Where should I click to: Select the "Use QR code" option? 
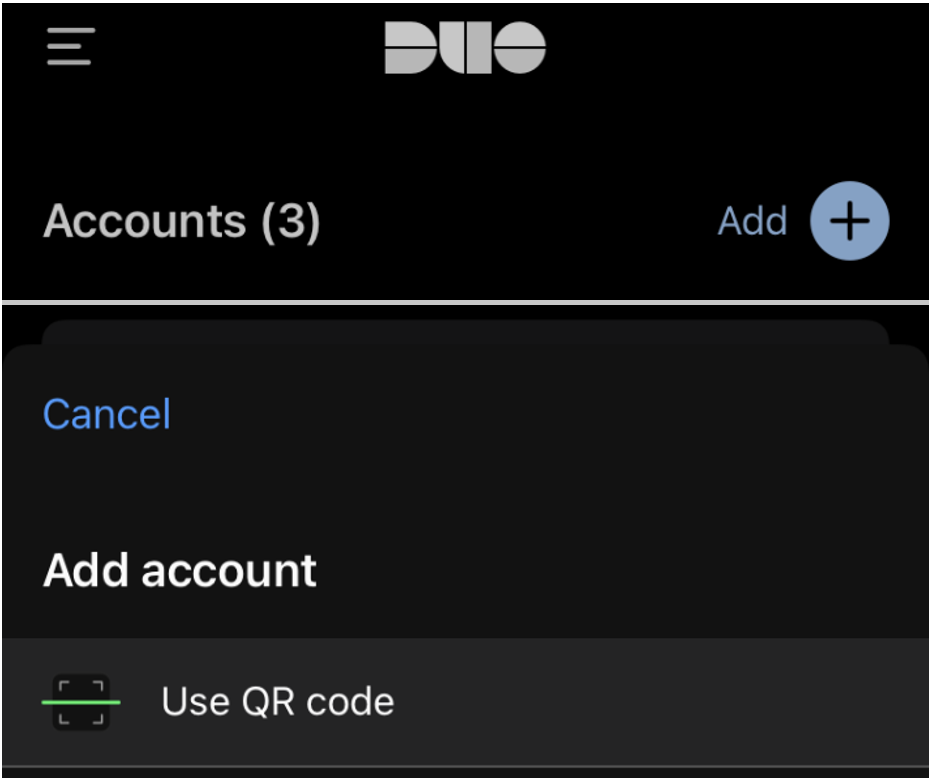pos(277,702)
